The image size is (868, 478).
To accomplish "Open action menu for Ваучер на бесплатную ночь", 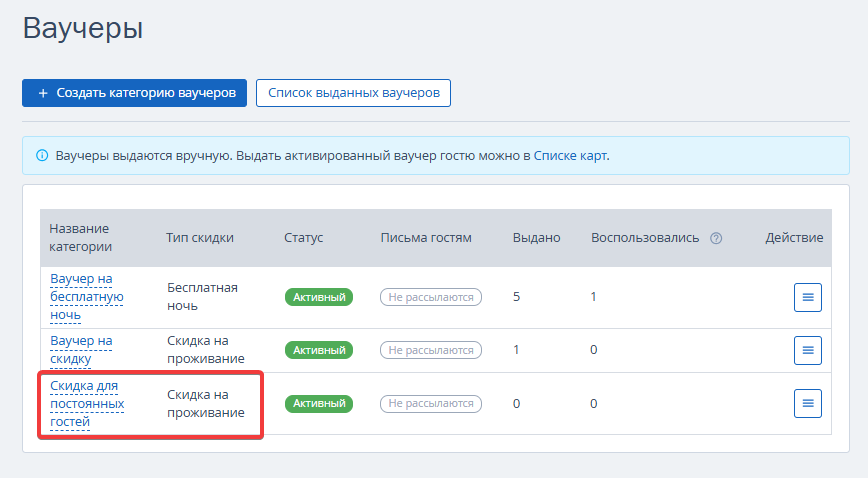I will coord(808,297).
